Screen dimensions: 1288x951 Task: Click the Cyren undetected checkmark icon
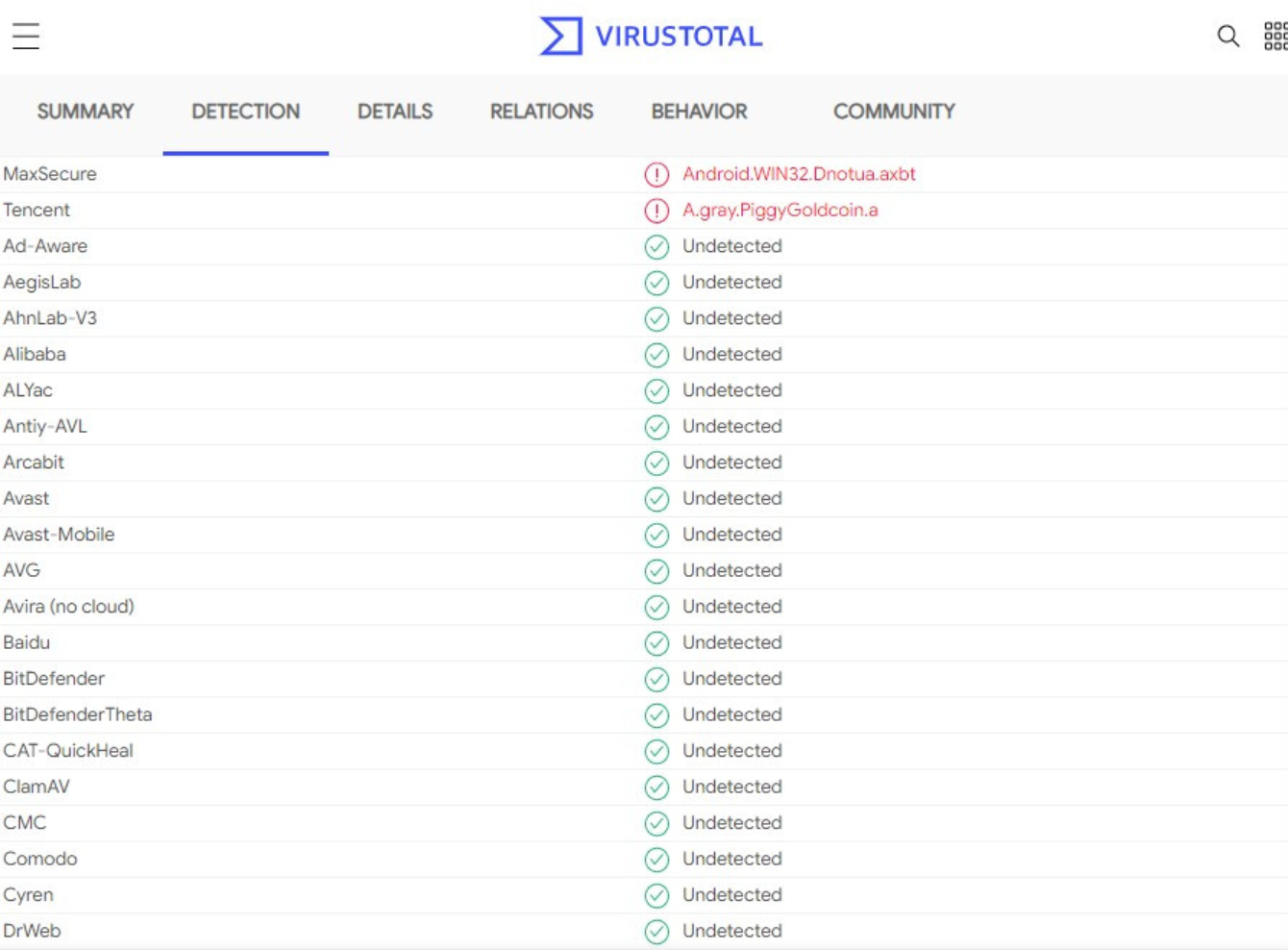point(656,896)
